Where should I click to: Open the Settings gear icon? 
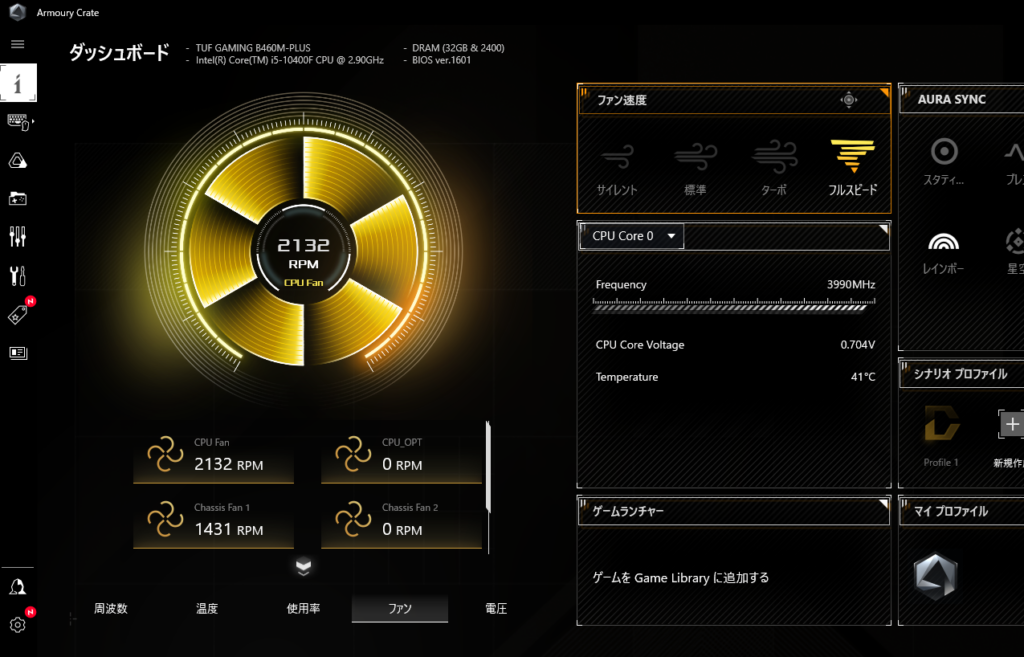pyautogui.click(x=18, y=624)
